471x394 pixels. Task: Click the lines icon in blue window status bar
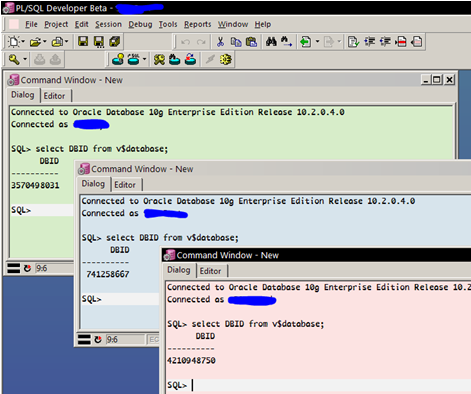pos(84,340)
